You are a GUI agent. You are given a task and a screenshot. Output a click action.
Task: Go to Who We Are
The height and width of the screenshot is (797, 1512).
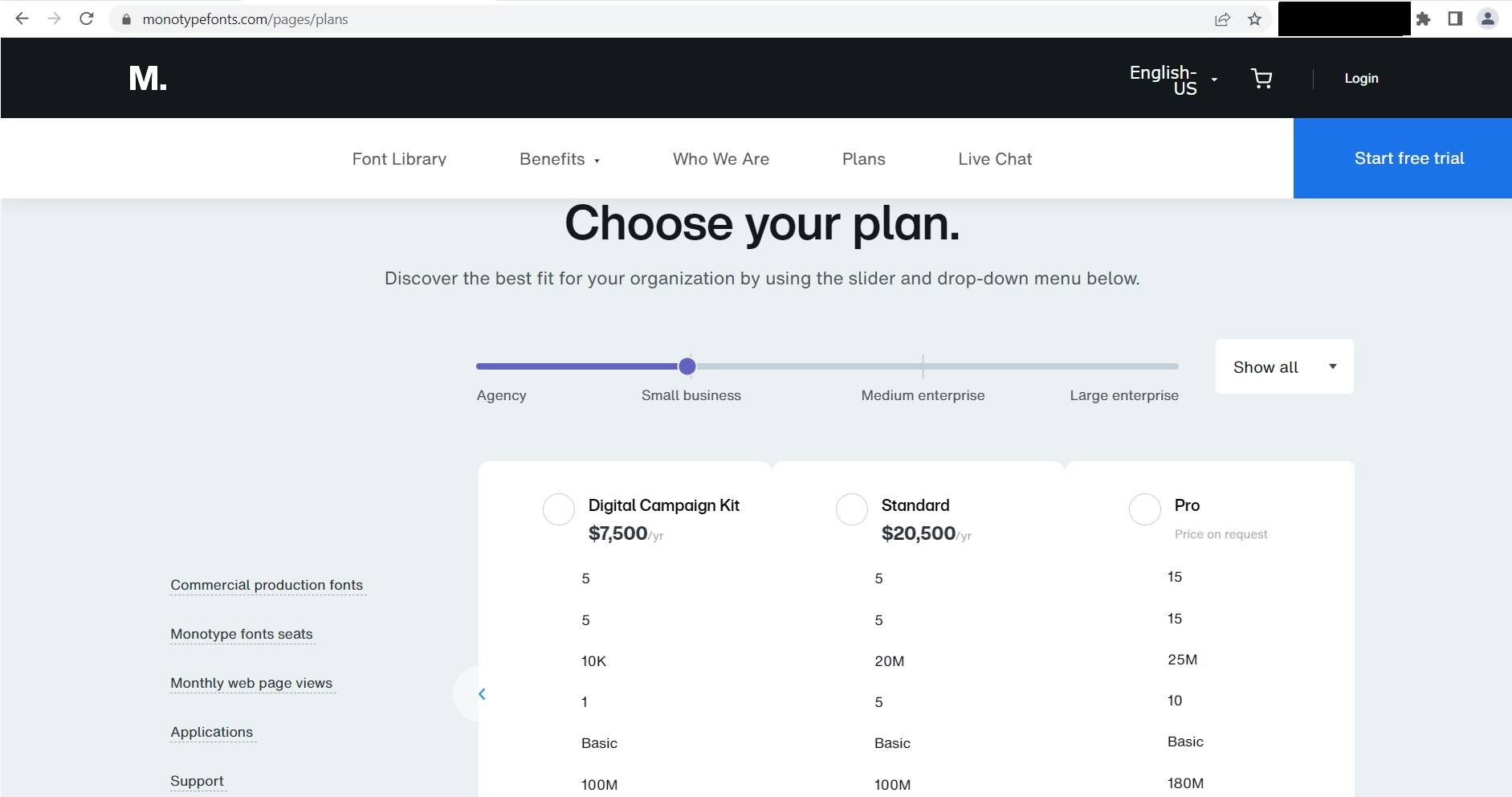coord(721,159)
